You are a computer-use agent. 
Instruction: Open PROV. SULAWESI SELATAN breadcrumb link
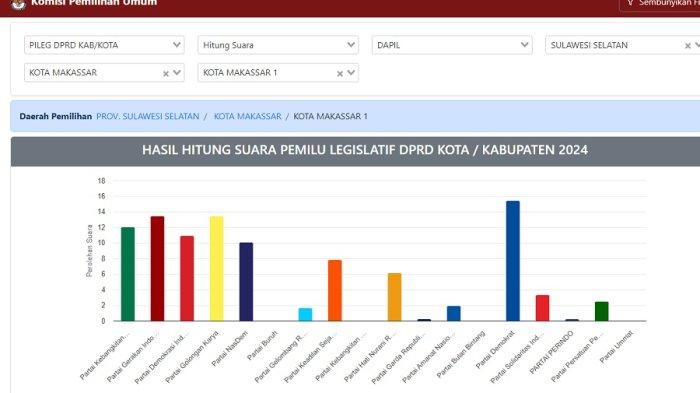tap(148, 116)
